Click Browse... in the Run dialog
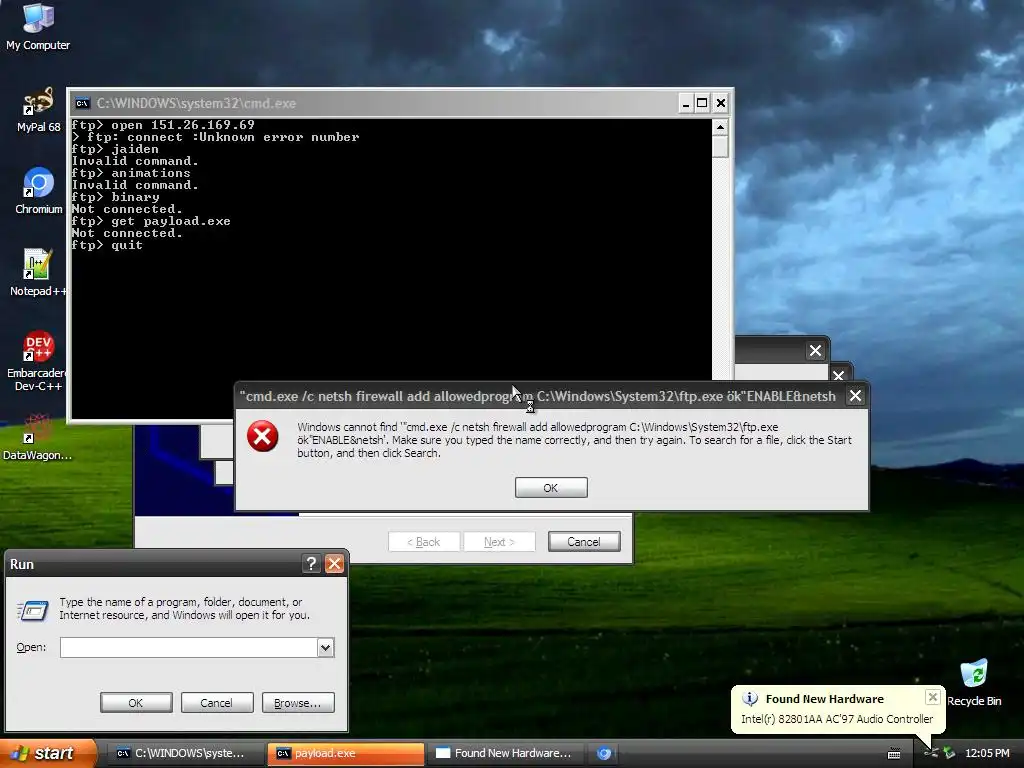Screen dimensions: 1024x768 coord(298,703)
